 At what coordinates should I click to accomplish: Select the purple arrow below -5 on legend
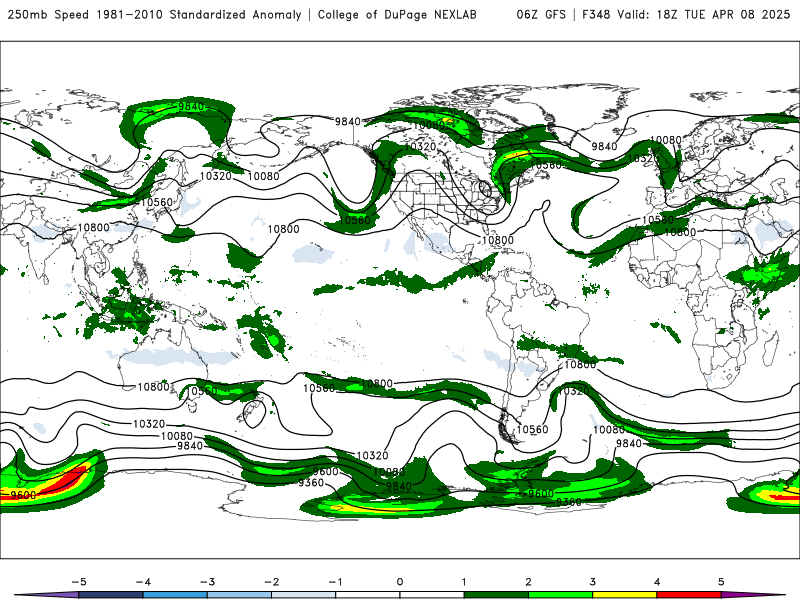46,595
